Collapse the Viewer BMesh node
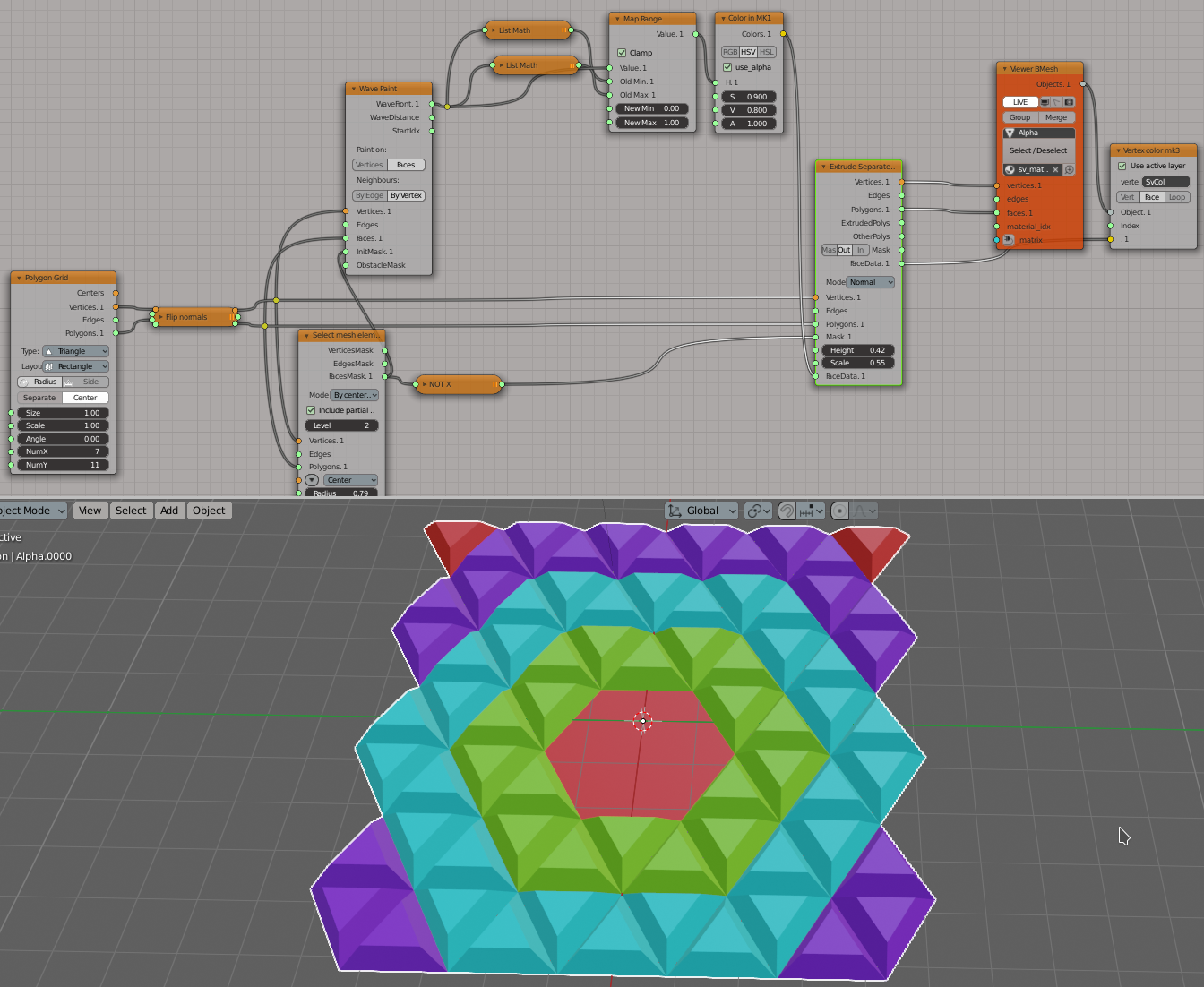 [x=1004, y=69]
